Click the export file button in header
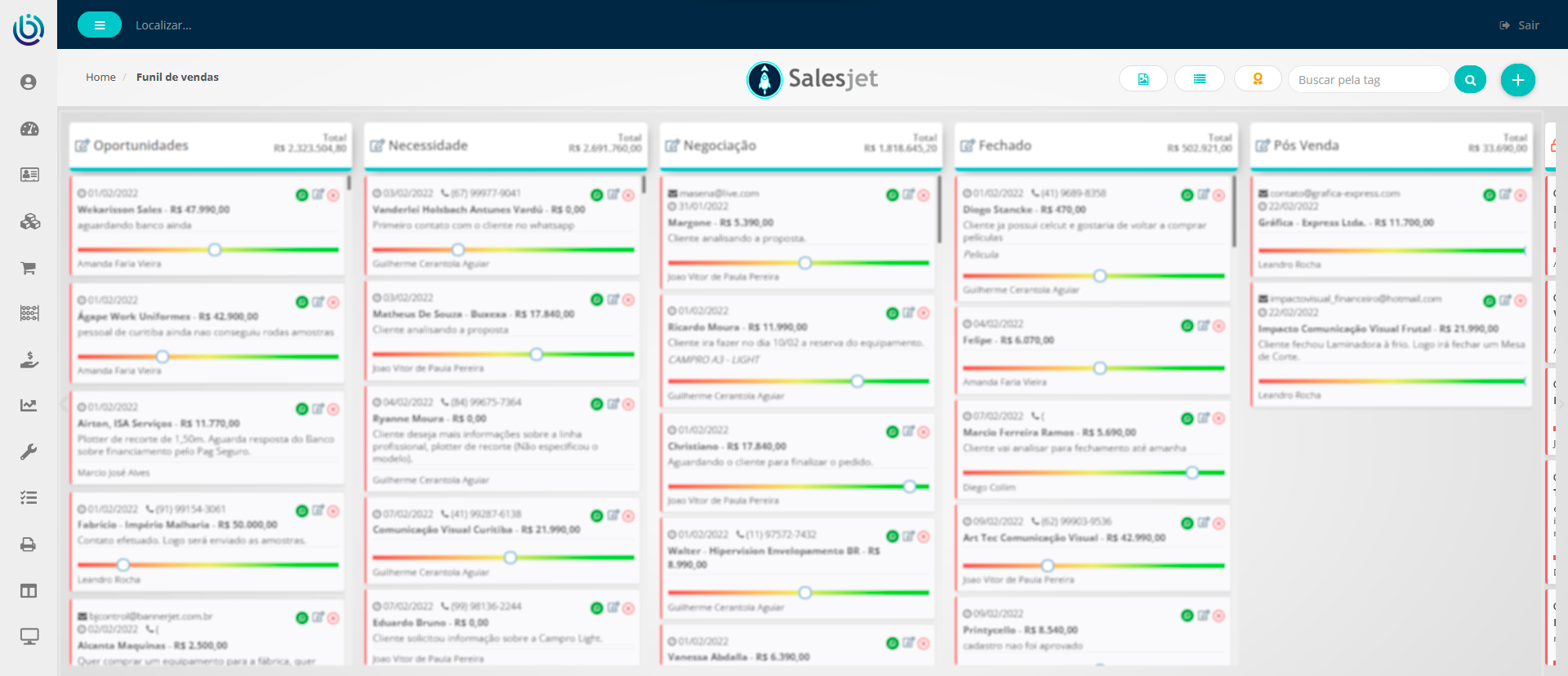The height and width of the screenshot is (676, 1568). click(1143, 79)
